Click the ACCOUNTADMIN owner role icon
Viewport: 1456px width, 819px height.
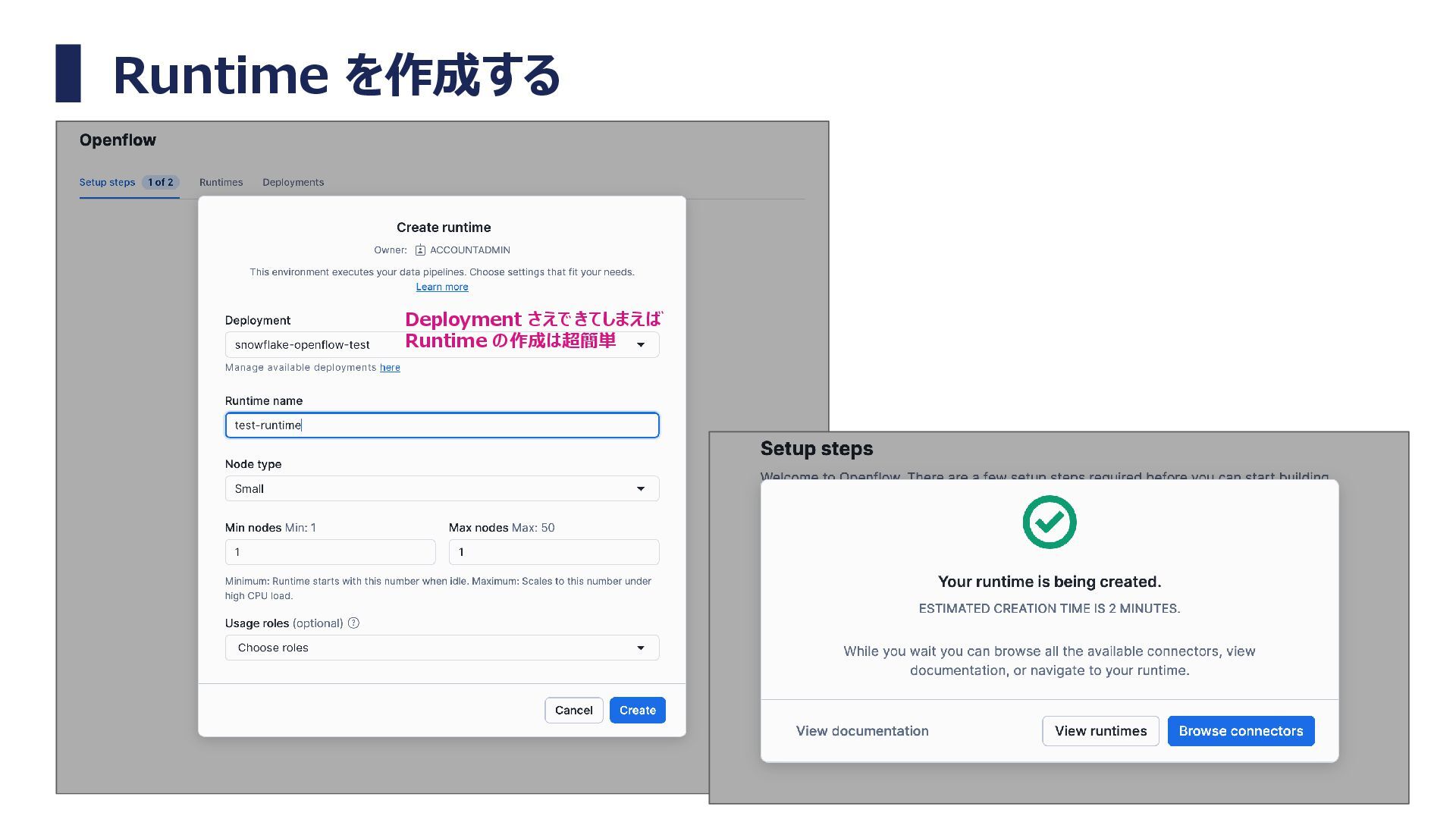(x=420, y=250)
